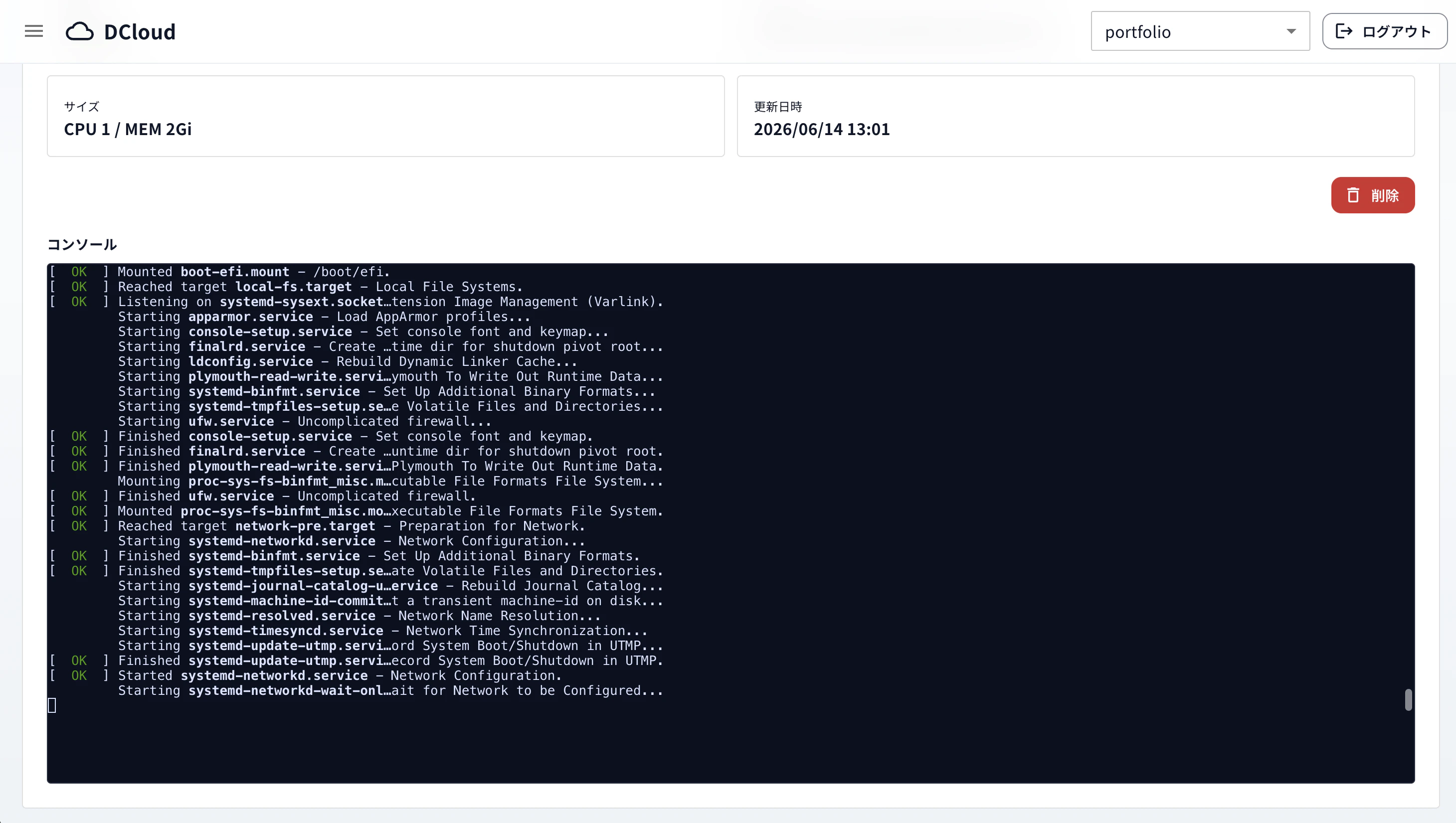Image resolution: width=1456 pixels, height=823 pixels.
Task: Click 'Listening on systemd-sysext.socket' line
Action: (357, 302)
